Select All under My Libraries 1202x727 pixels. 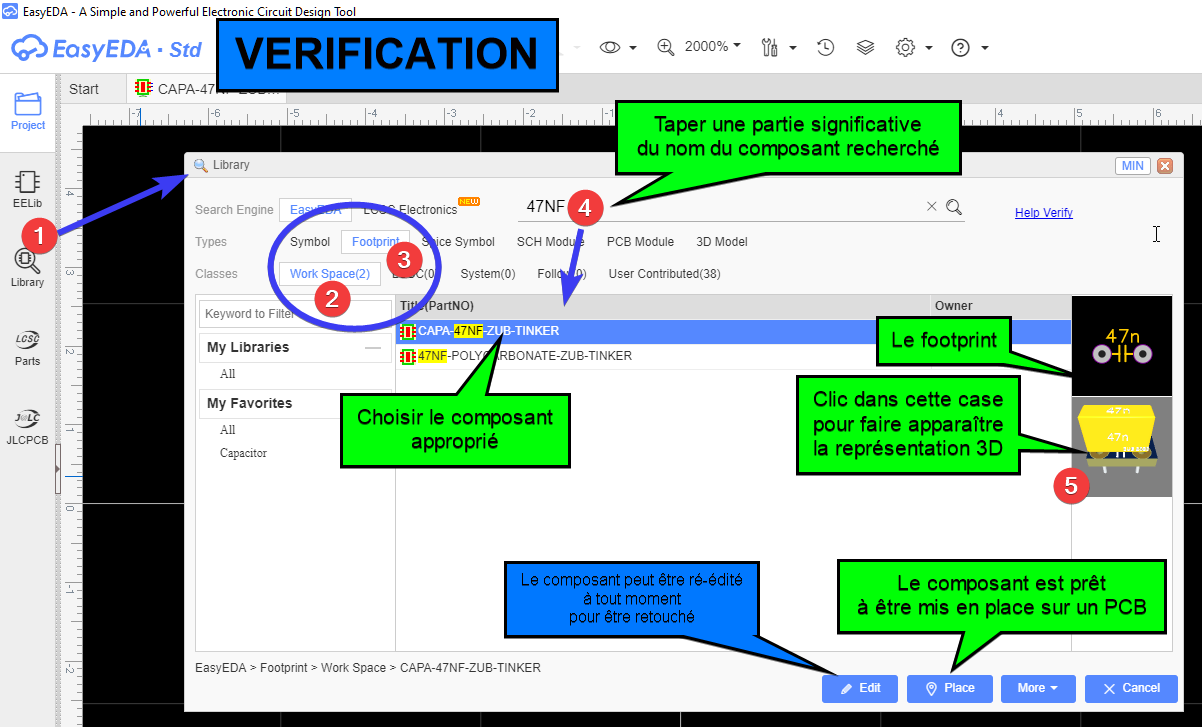click(228, 374)
